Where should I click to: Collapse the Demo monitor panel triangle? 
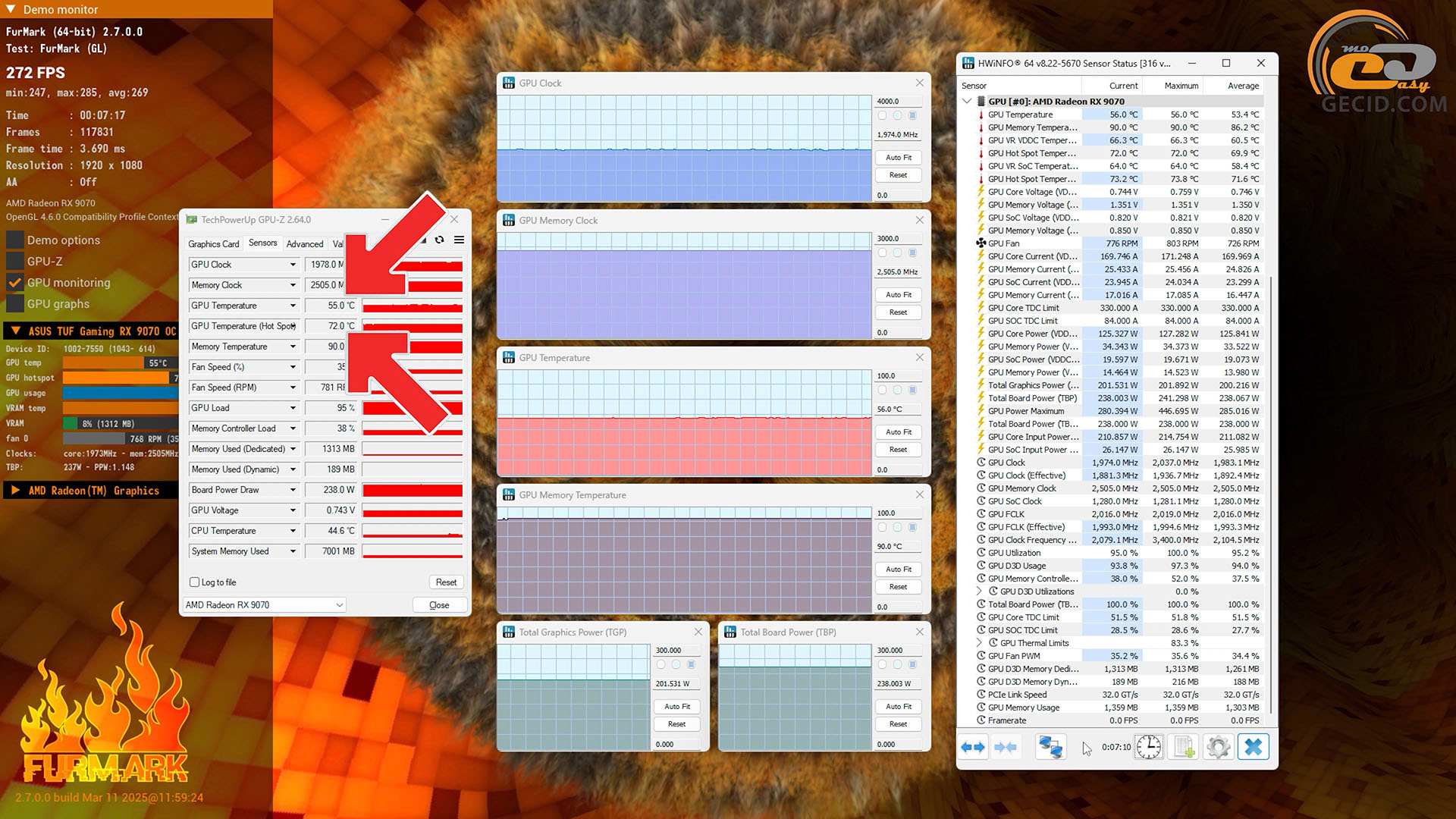[x=11, y=10]
